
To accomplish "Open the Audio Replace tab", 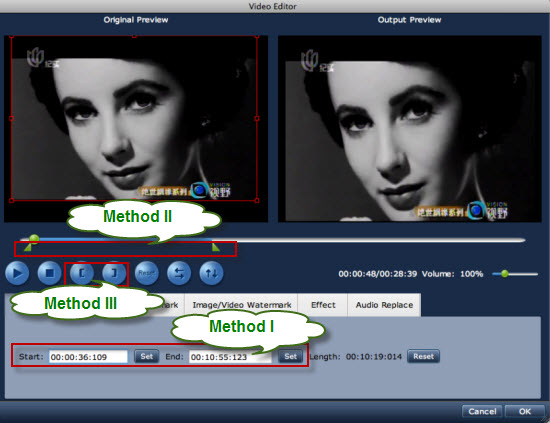I will click(384, 305).
